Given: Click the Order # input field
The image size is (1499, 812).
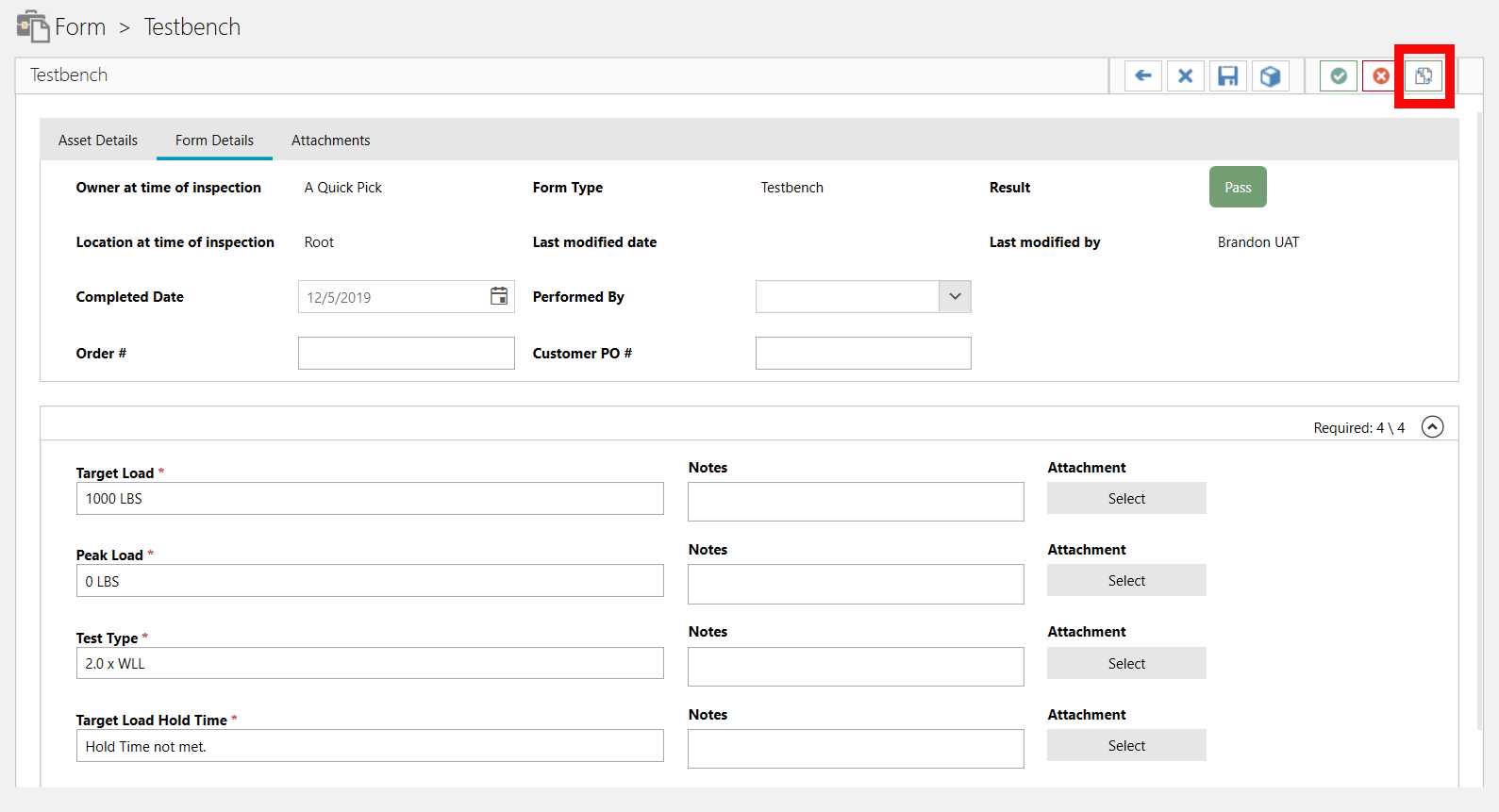Looking at the screenshot, I should [406, 354].
